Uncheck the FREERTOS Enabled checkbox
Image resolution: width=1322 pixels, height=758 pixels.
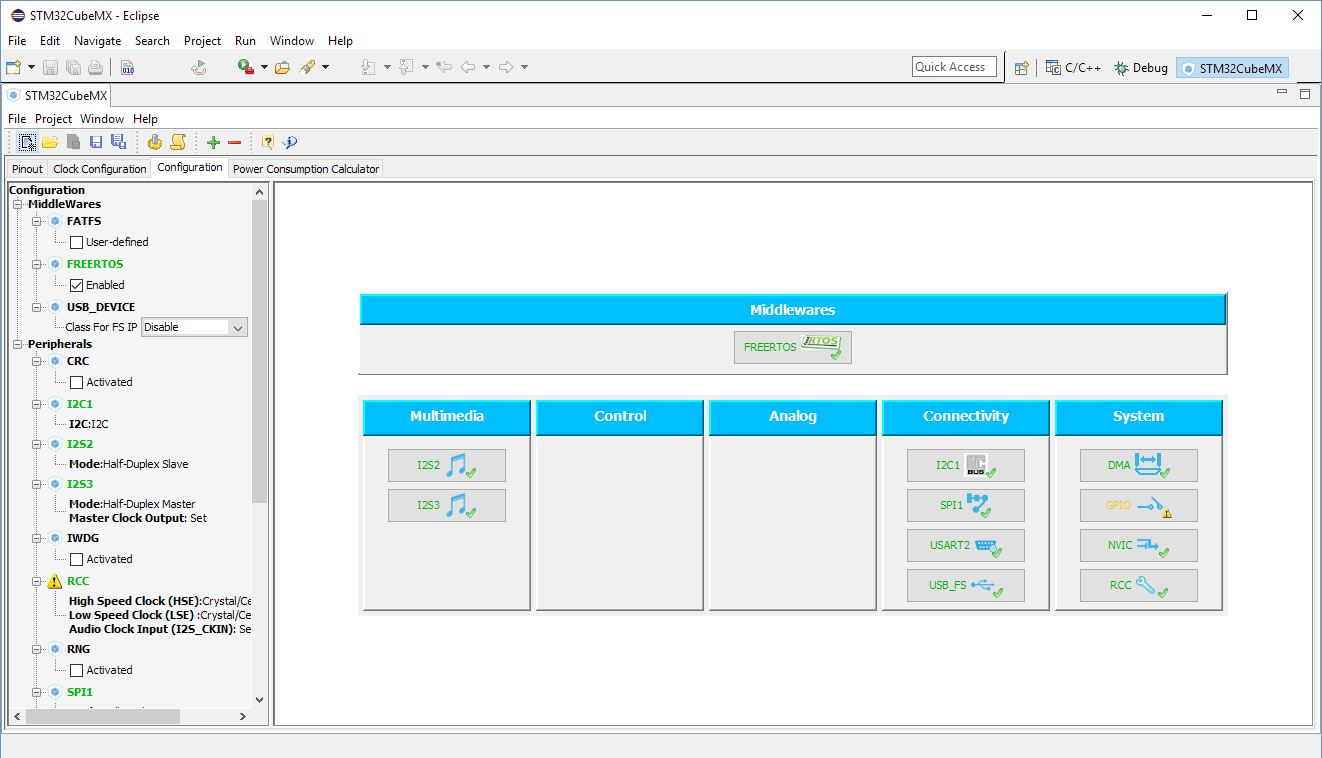[x=76, y=285]
